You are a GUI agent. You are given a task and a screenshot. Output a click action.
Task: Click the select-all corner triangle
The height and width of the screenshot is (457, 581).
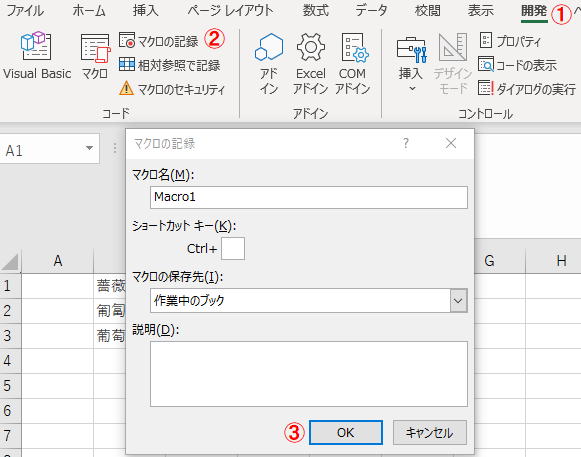click(10, 262)
